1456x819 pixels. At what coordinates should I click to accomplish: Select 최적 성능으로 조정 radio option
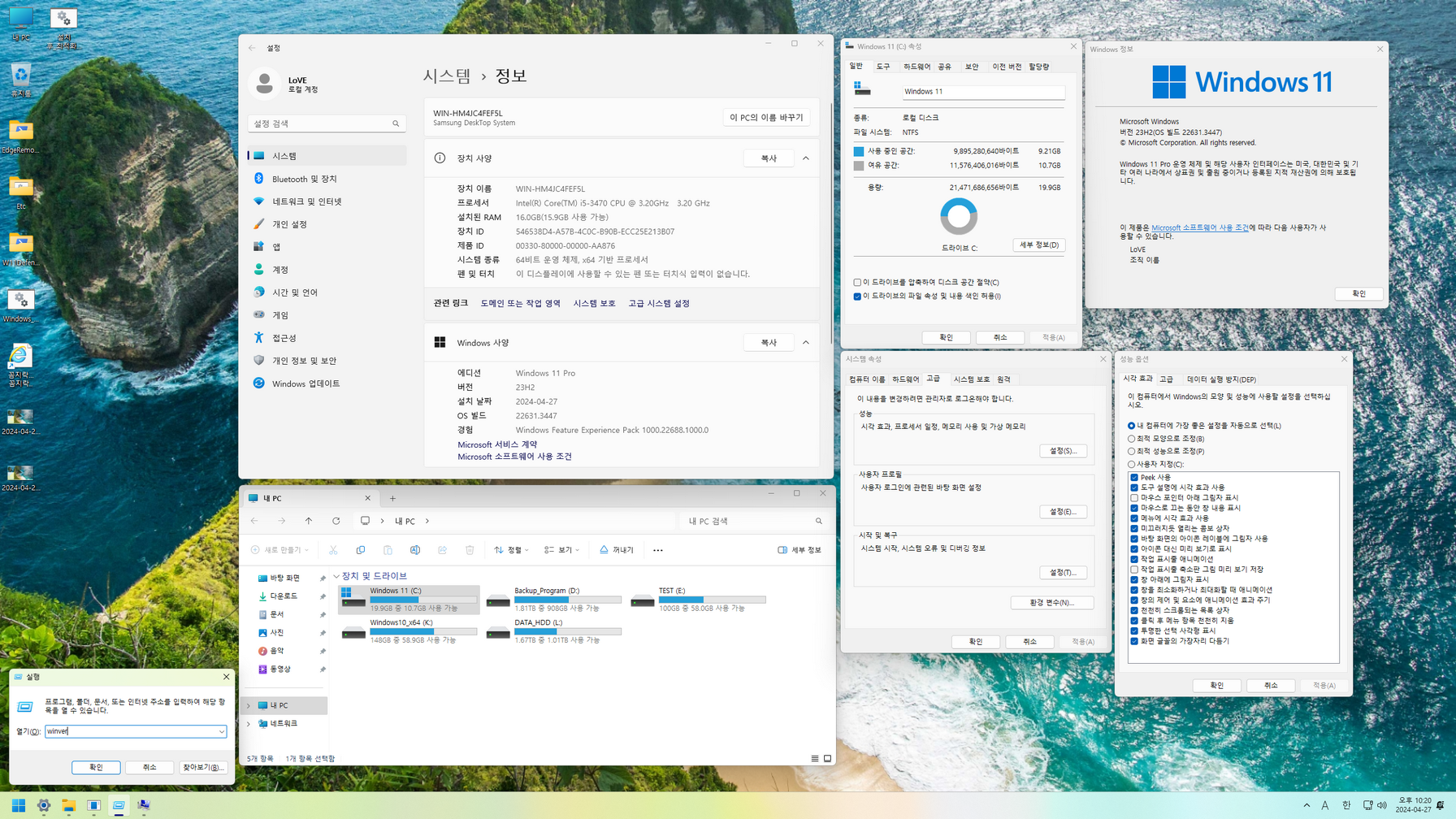[1131, 451]
